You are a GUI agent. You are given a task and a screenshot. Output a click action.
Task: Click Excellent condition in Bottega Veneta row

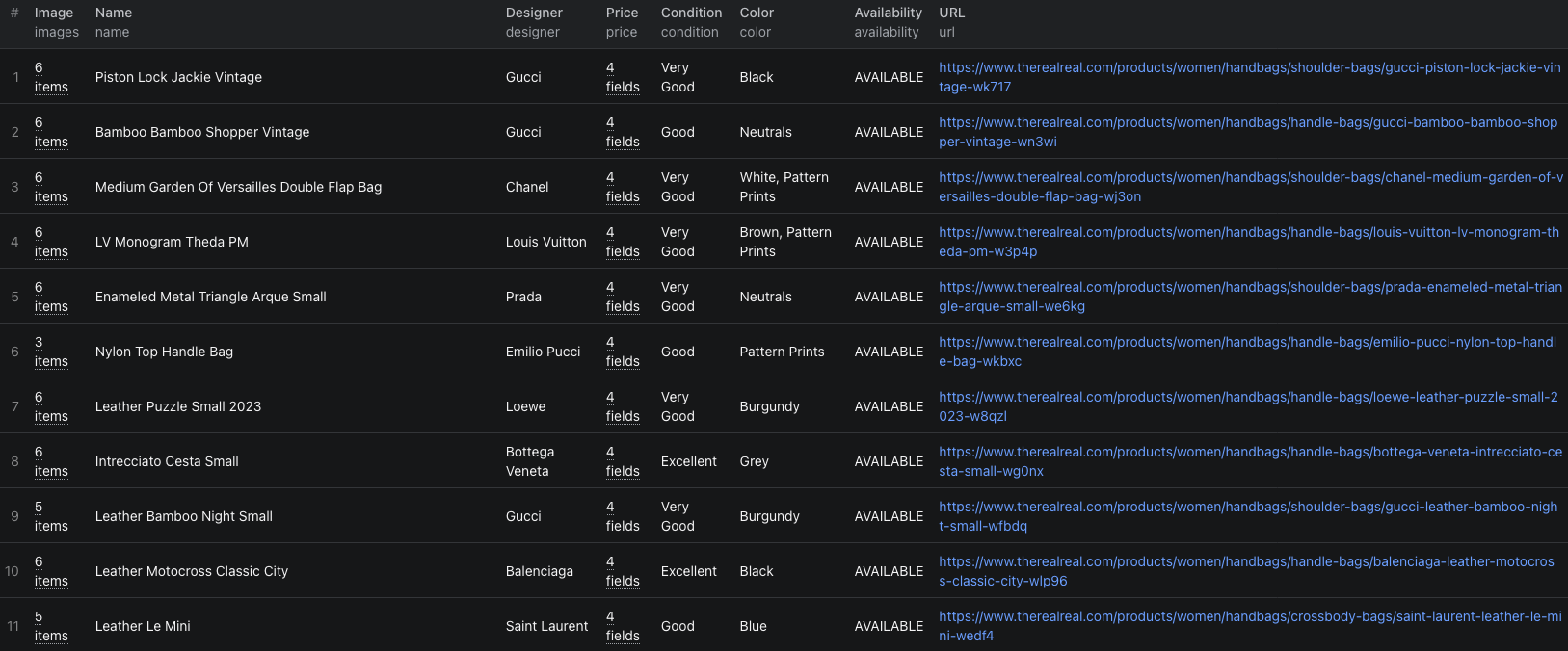click(688, 461)
